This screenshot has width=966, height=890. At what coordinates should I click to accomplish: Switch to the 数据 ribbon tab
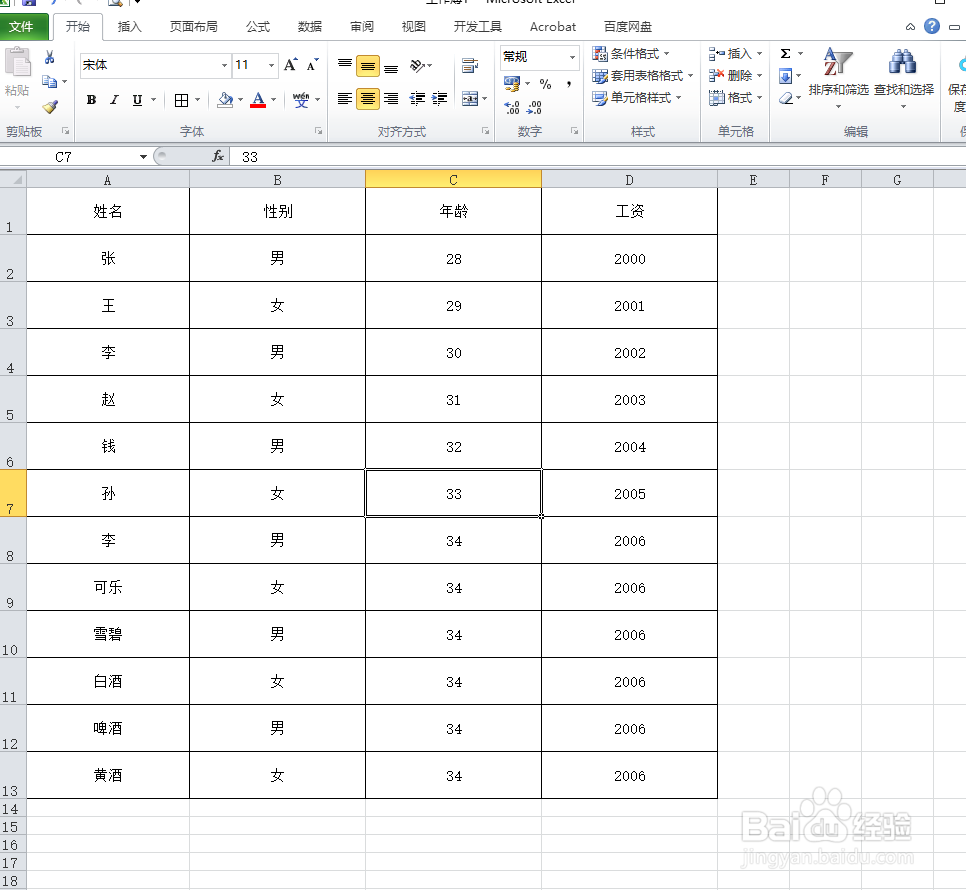(x=310, y=27)
